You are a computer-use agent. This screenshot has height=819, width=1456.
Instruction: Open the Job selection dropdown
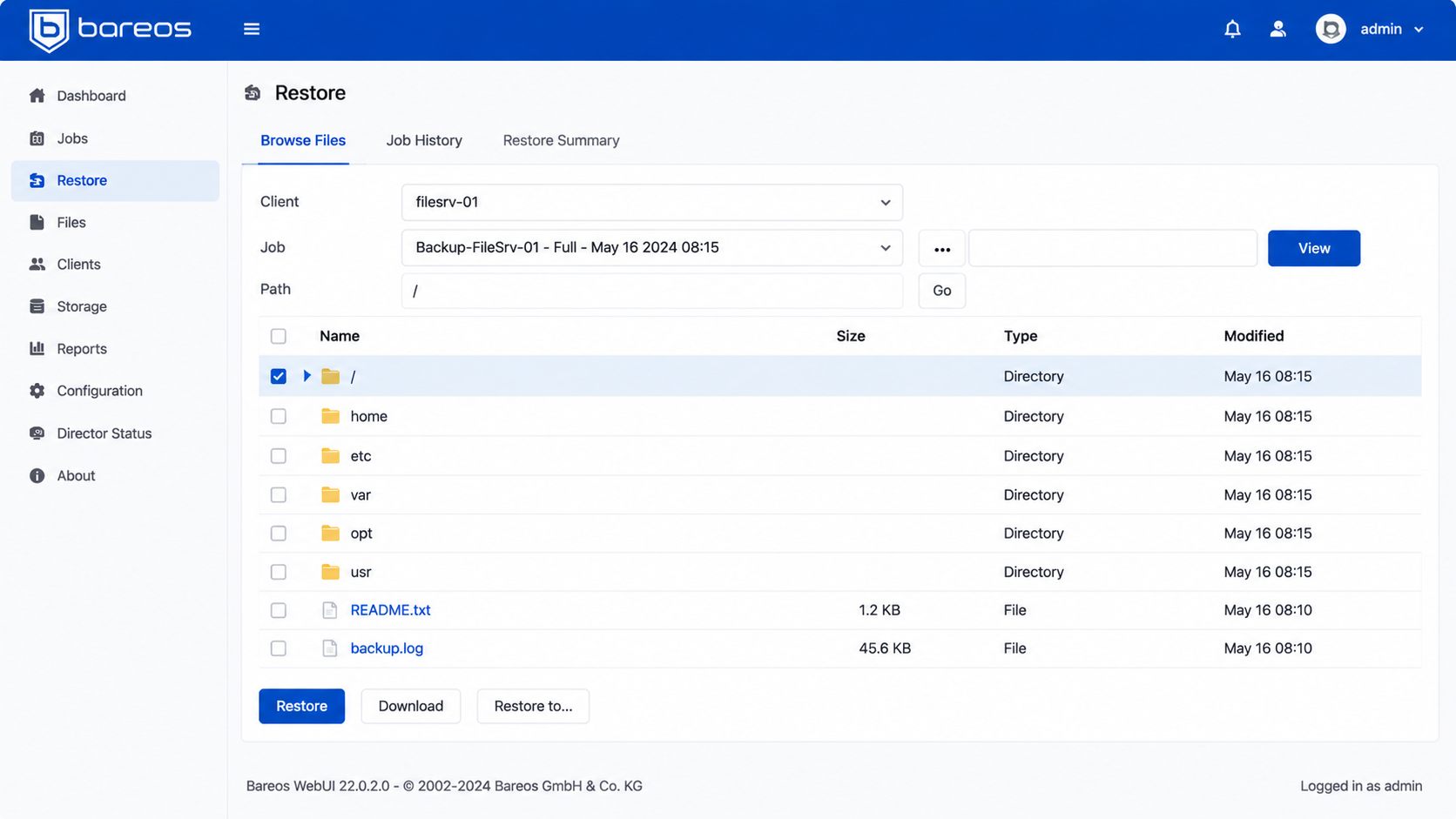(651, 247)
